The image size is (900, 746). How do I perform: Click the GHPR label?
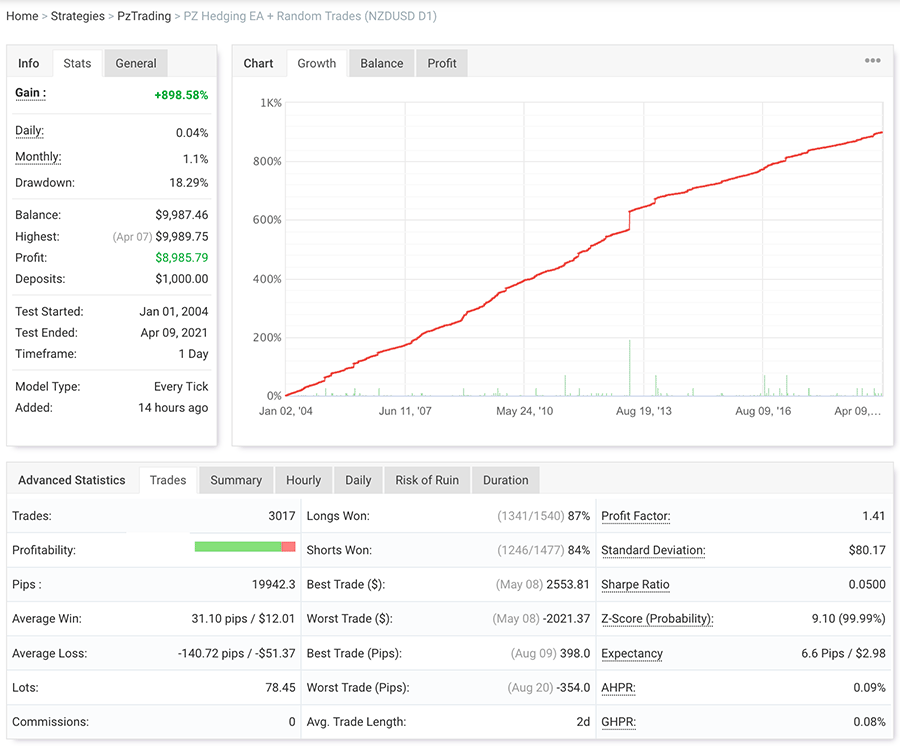(x=618, y=722)
